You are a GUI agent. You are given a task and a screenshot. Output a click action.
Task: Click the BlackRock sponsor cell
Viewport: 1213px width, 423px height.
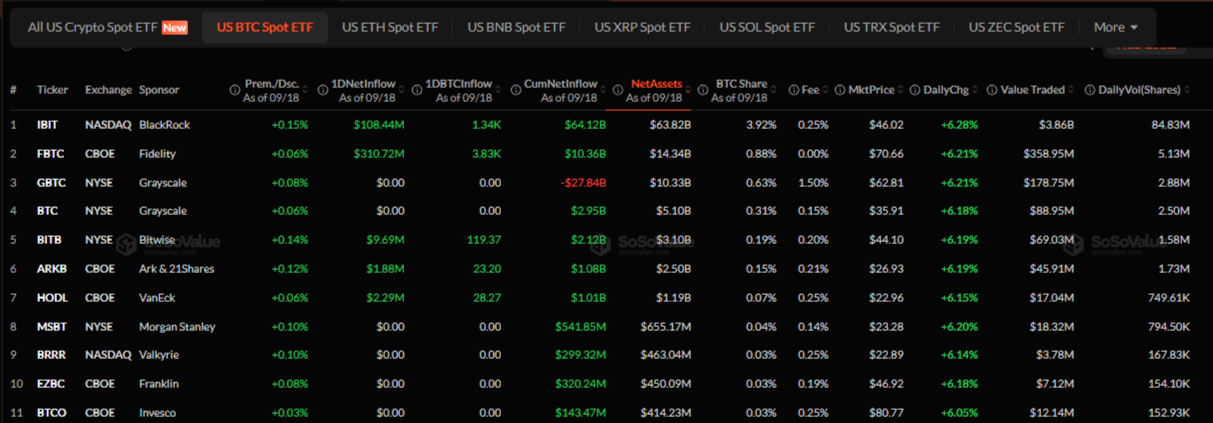click(x=165, y=125)
